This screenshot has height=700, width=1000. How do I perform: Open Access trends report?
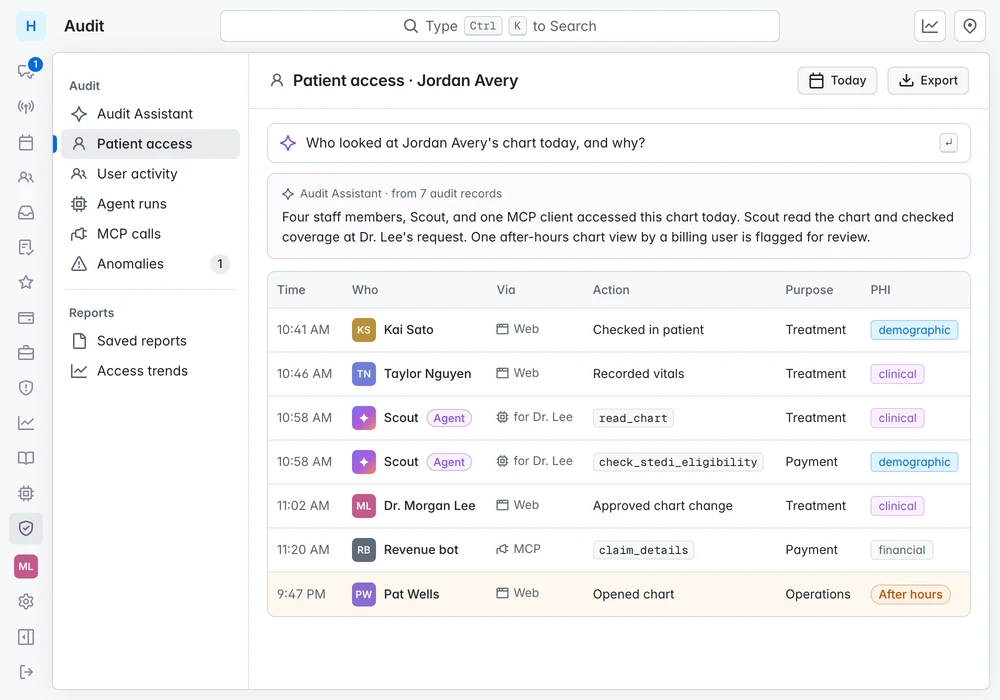coord(151,371)
